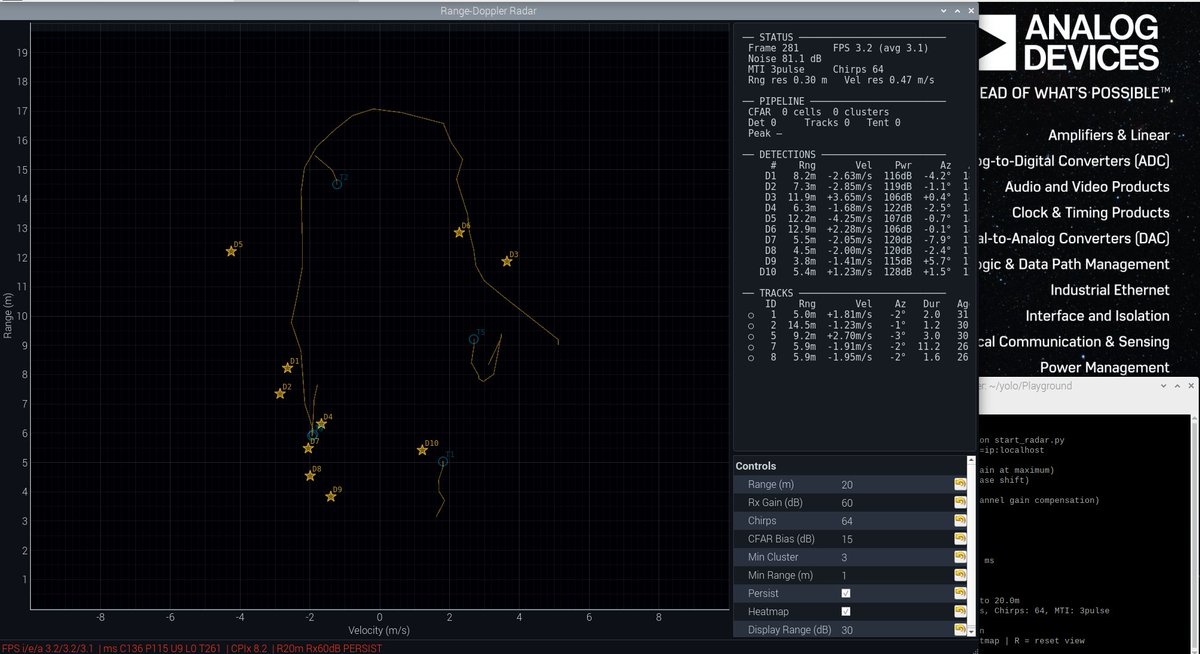Click the Noise 81.1 dB status text

(x=785, y=59)
